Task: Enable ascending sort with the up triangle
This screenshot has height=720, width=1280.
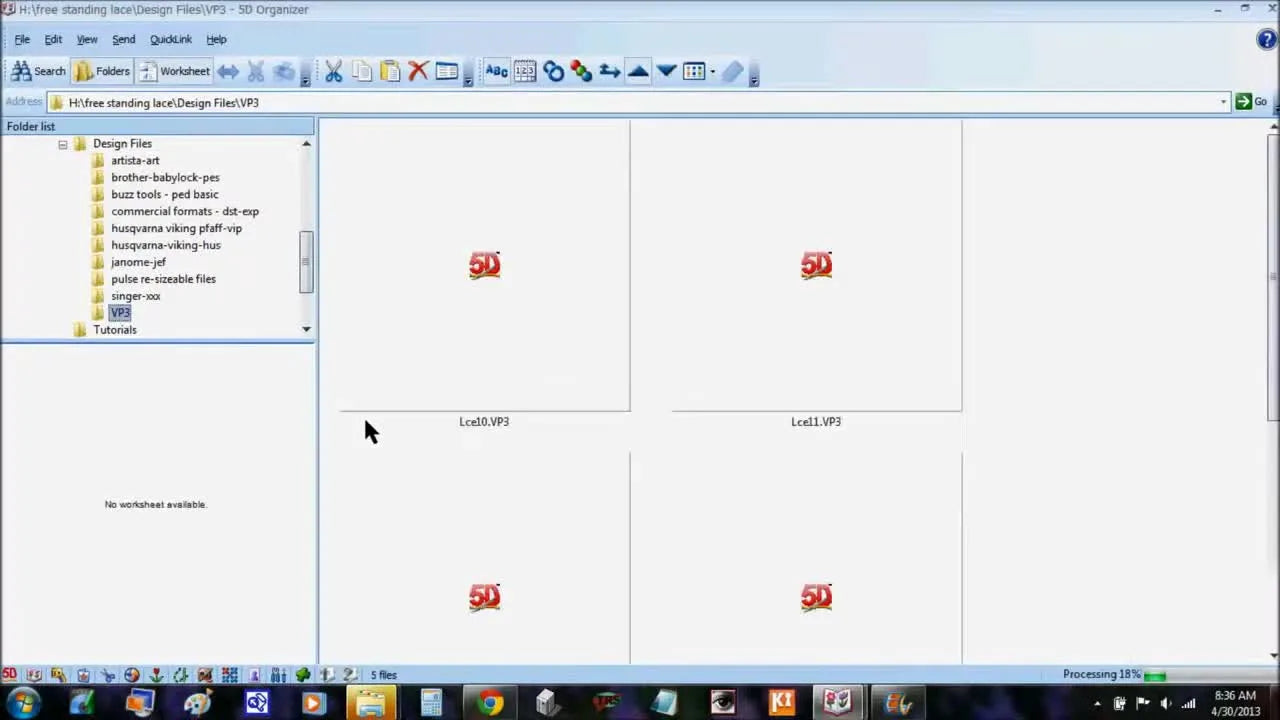Action: (x=638, y=70)
